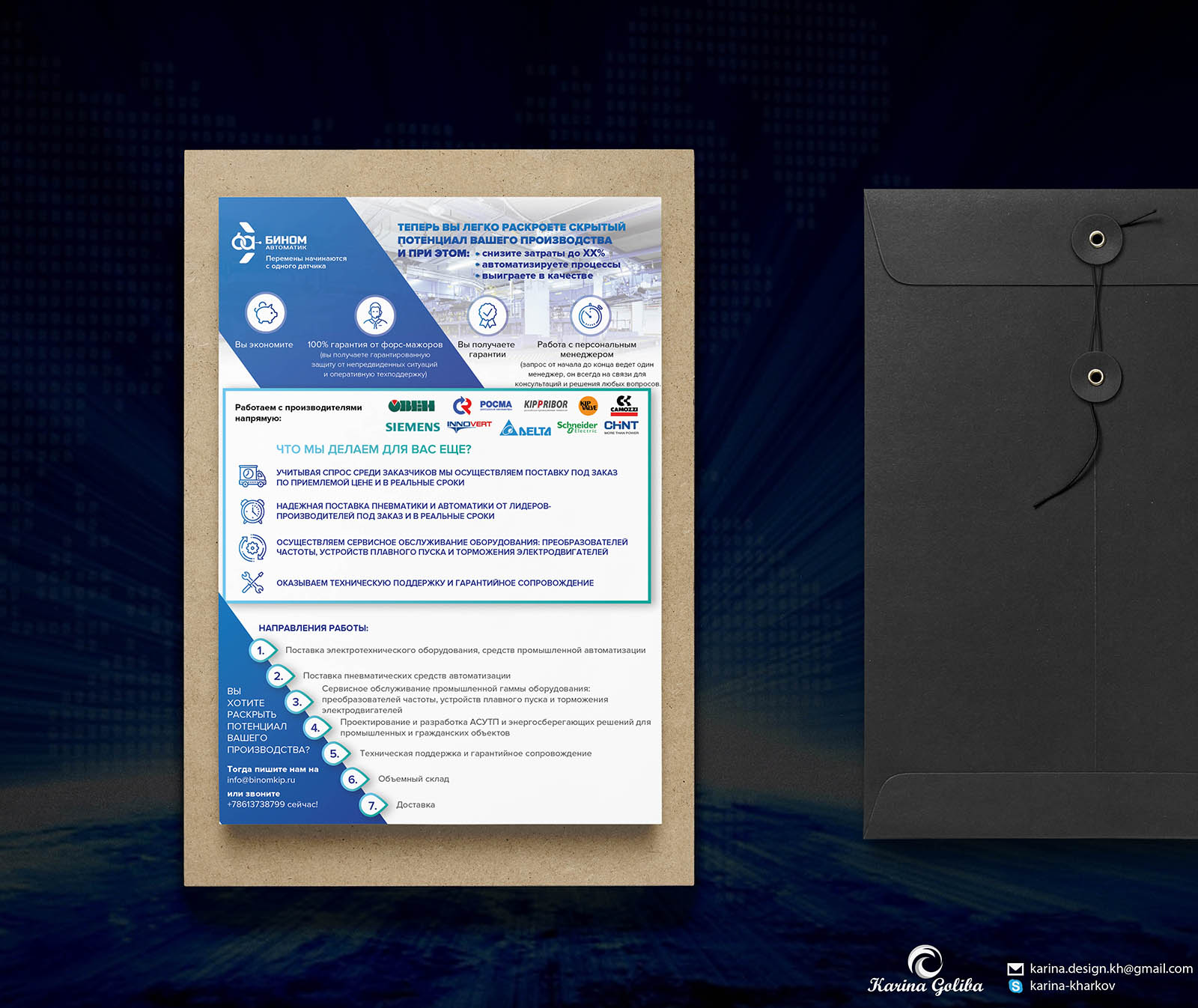Click the '100% гарантия от форс-мажоров' caption
The height and width of the screenshot is (1008, 1198).
coord(375,345)
